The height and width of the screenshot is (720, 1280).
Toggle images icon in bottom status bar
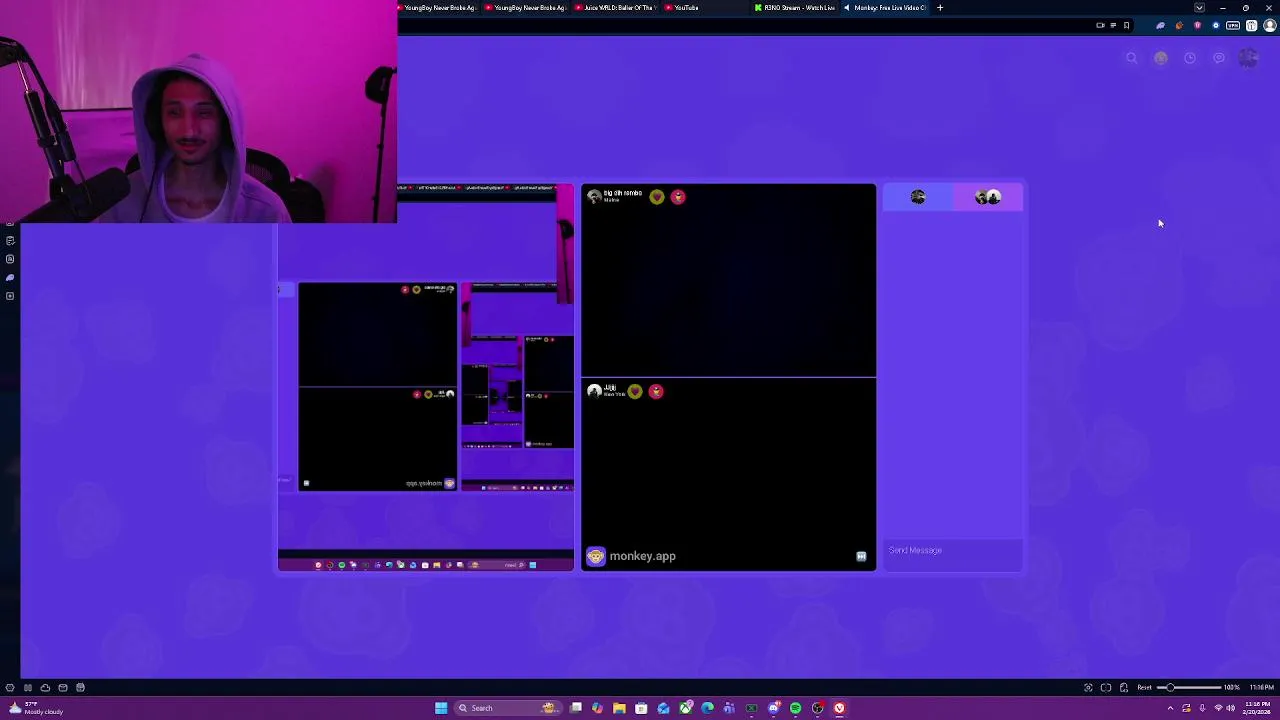click(1124, 688)
